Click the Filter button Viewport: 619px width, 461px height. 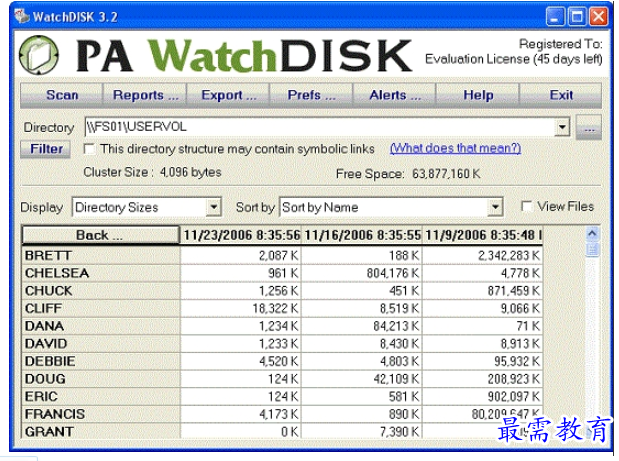coord(46,149)
